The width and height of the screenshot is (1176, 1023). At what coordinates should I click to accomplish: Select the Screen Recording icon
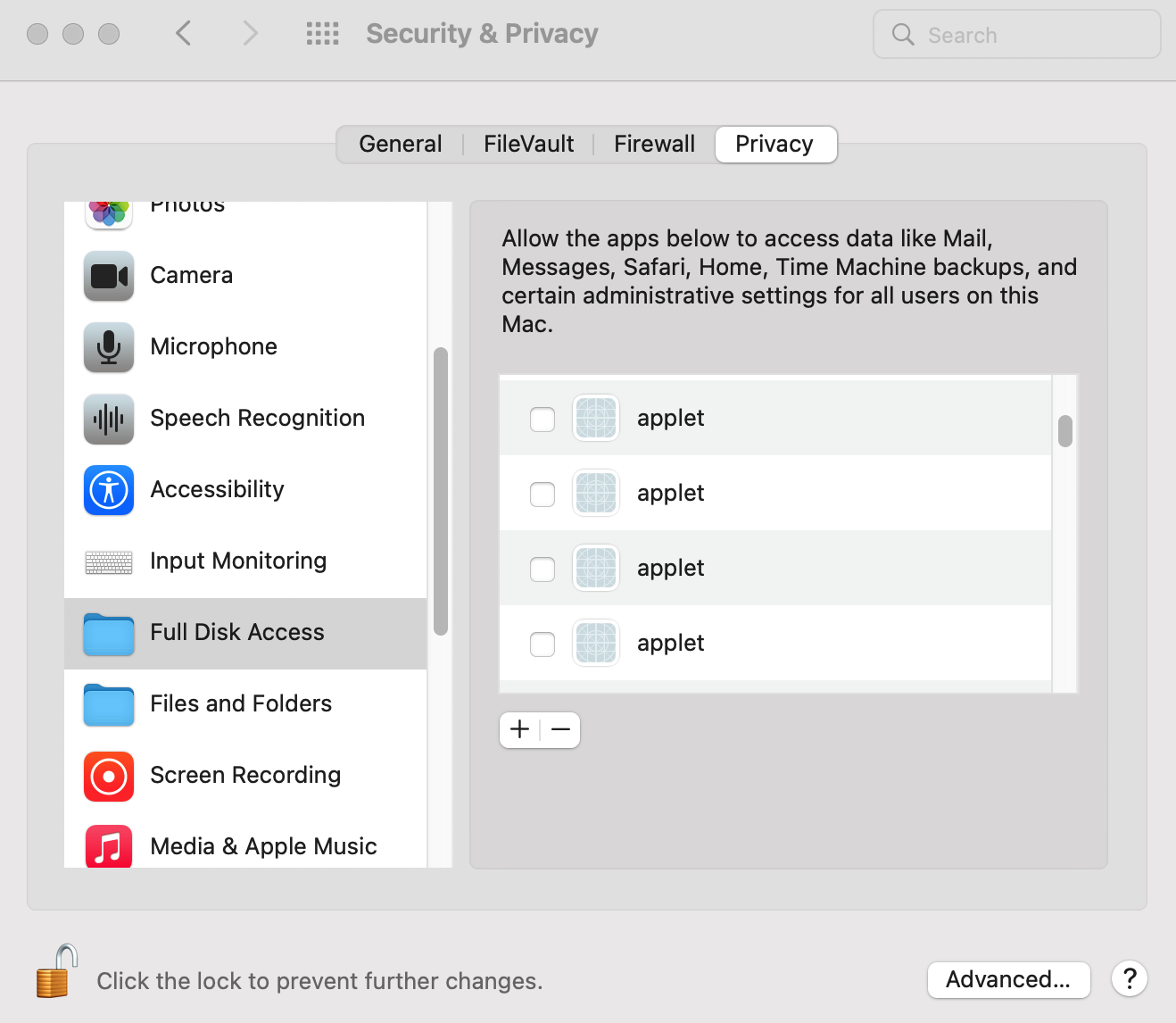pos(108,776)
